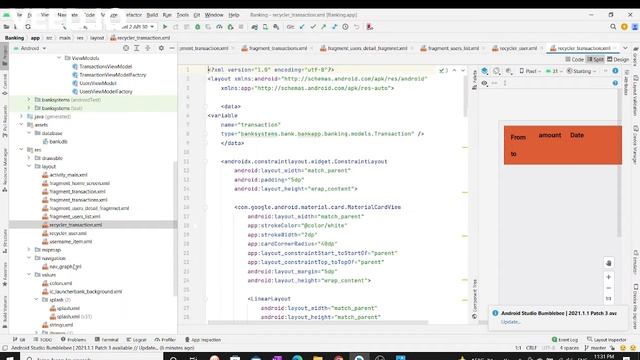
Task: Click Update link in Bumblebee notification
Action: pos(511,322)
